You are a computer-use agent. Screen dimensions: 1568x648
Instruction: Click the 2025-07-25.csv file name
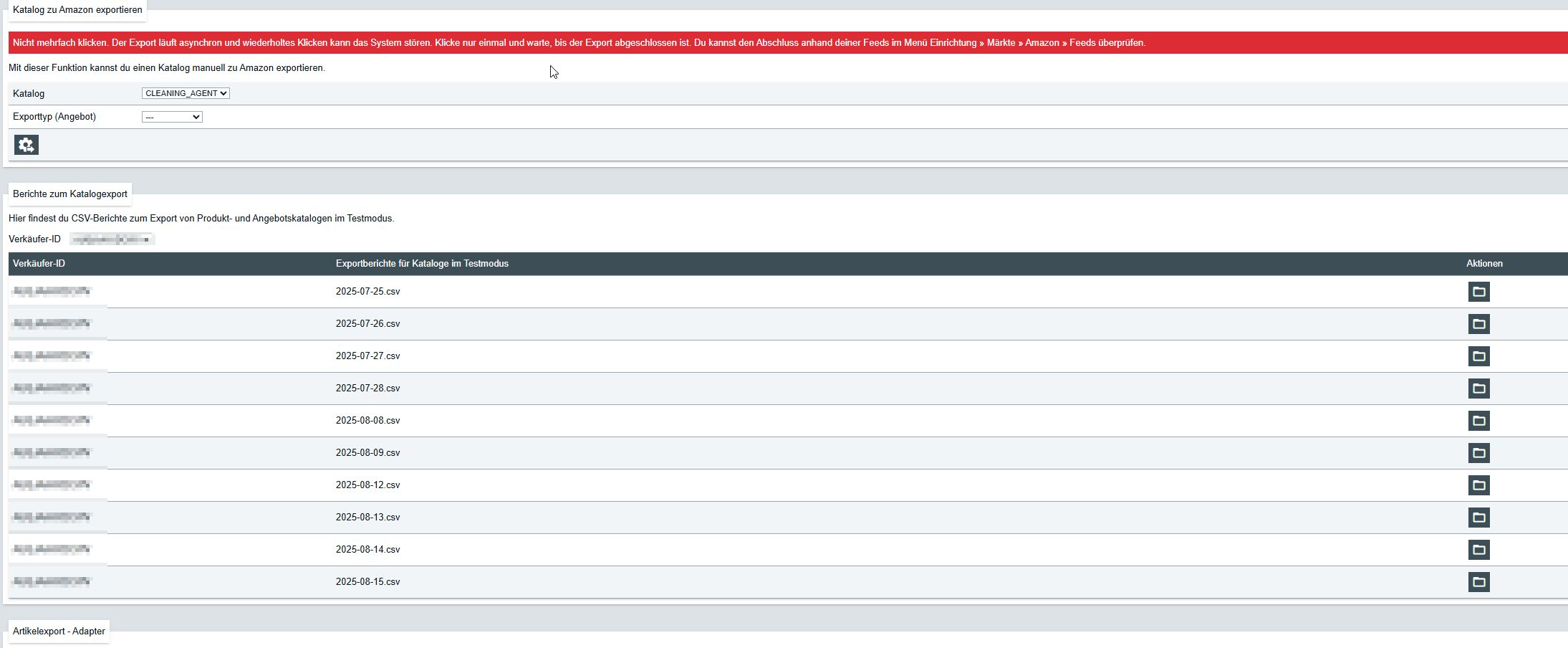pyautogui.click(x=367, y=292)
